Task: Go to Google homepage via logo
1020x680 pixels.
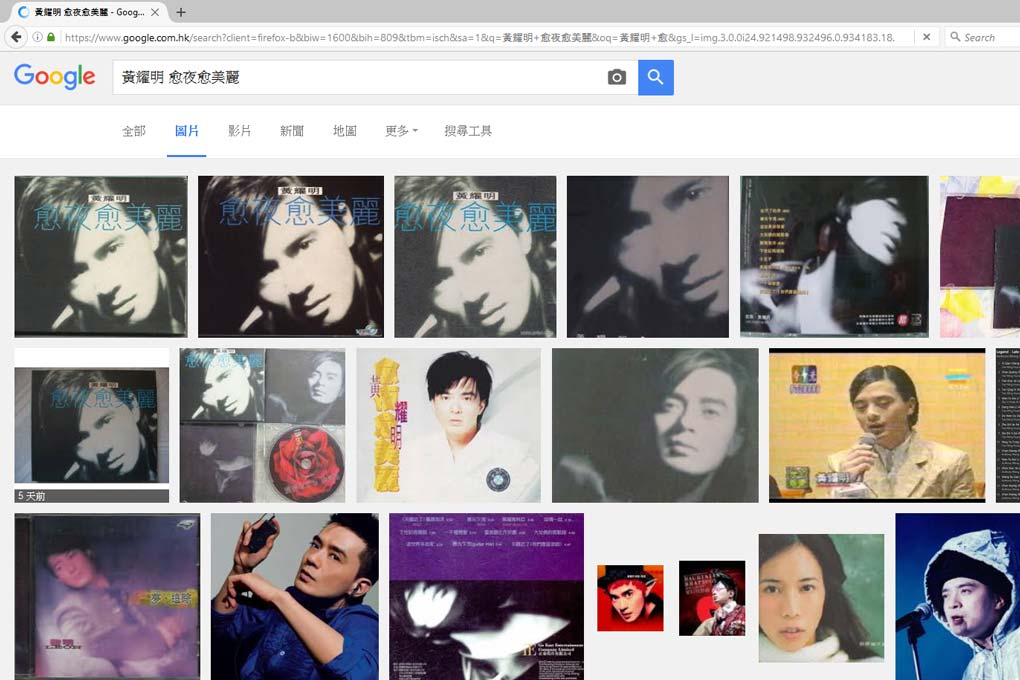Action: click(x=55, y=76)
